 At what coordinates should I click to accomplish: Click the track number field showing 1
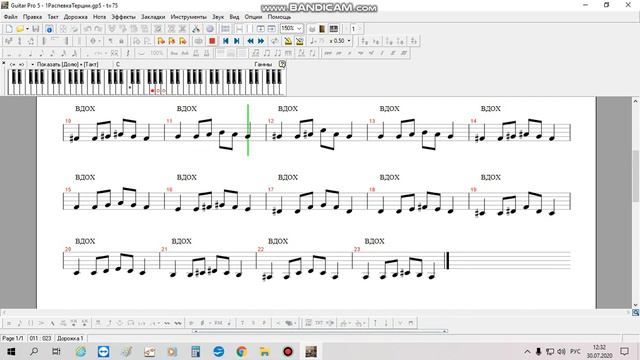(x=353, y=29)
